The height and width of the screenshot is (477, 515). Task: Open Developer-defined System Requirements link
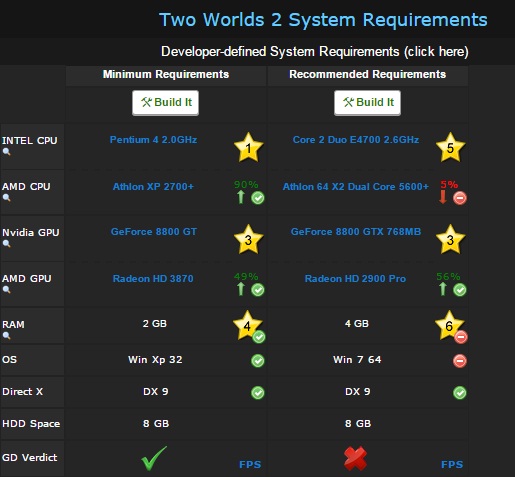(x=315, y=52)
